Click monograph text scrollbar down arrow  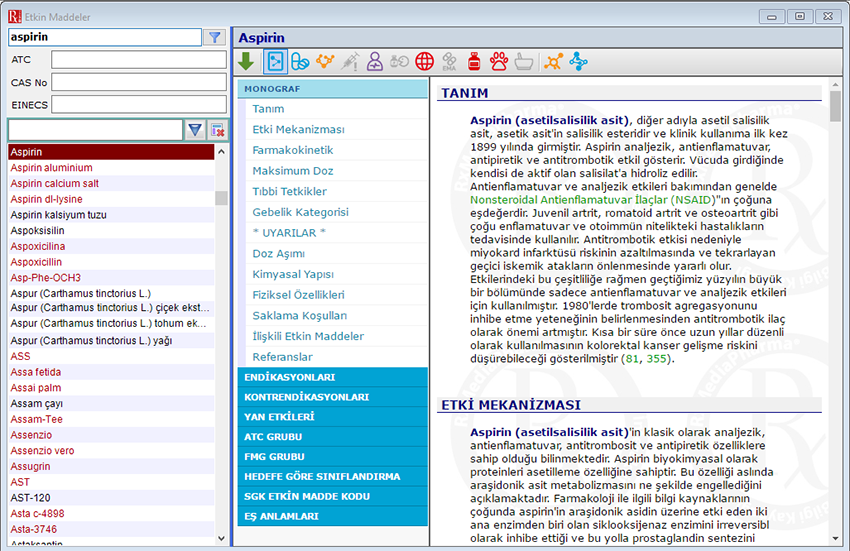(835, 539)
